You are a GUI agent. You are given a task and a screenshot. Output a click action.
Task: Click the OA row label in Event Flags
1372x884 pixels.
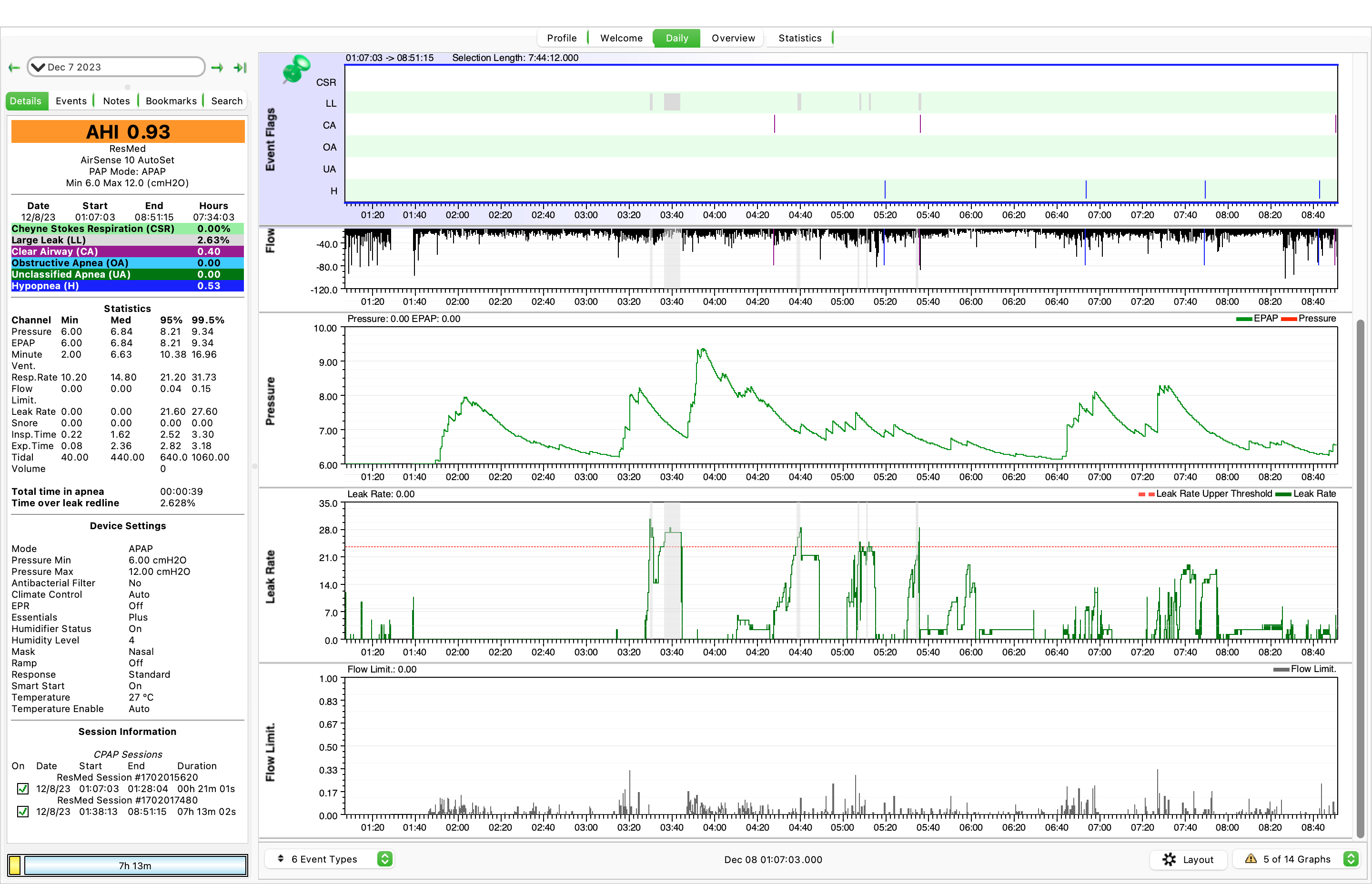coord(330,148)
